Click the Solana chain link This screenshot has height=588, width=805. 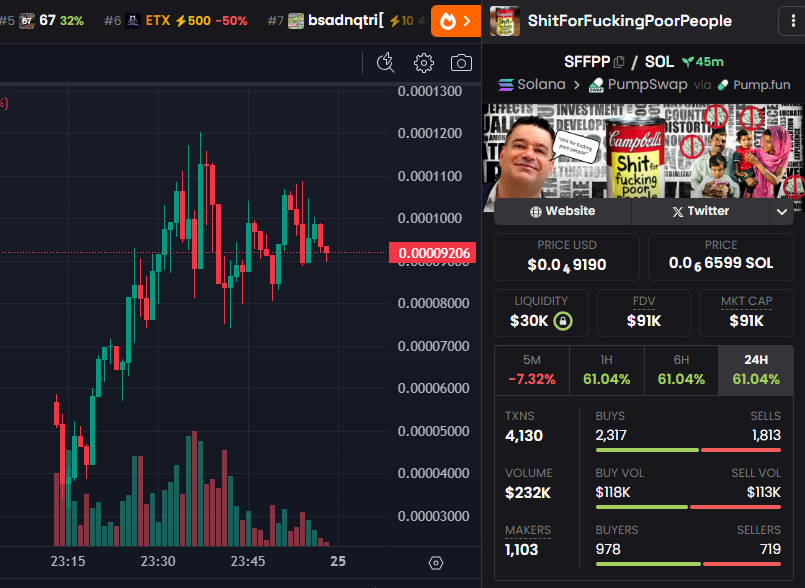pyautogui.click(x=532, y=85)
